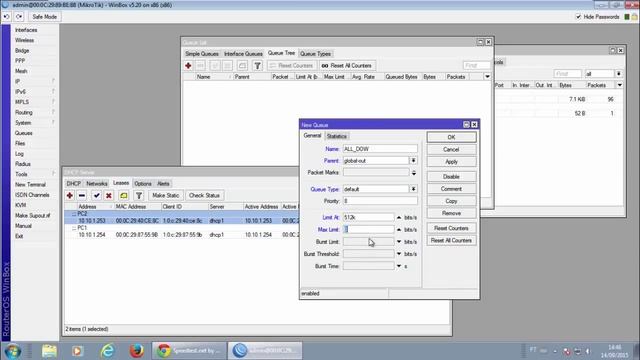Click the comment icon in Queue List toolbar
The height and width of the screenshot is (360, 640).
pyautogui.click(x=242, y=66)
